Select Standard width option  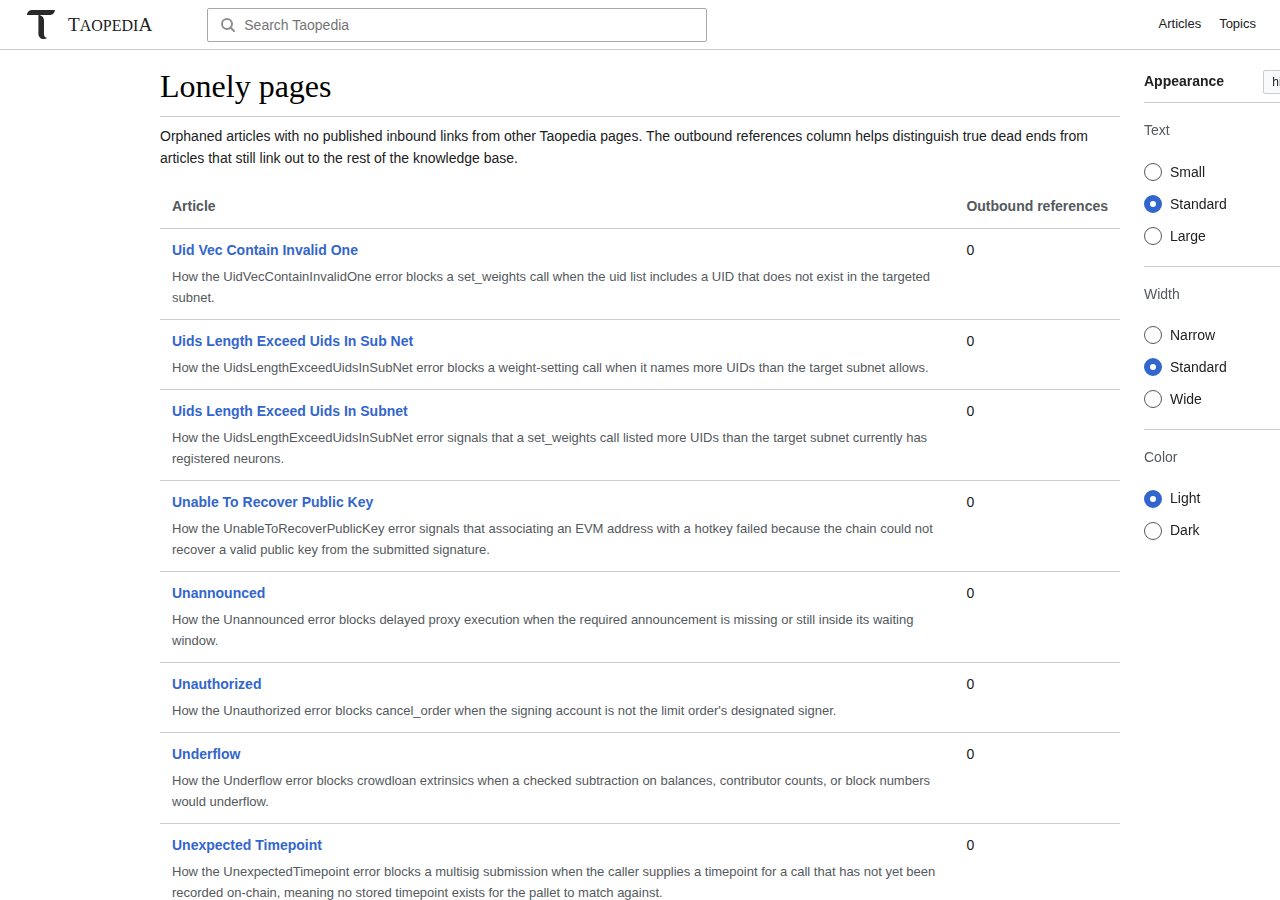[1153, 367]
